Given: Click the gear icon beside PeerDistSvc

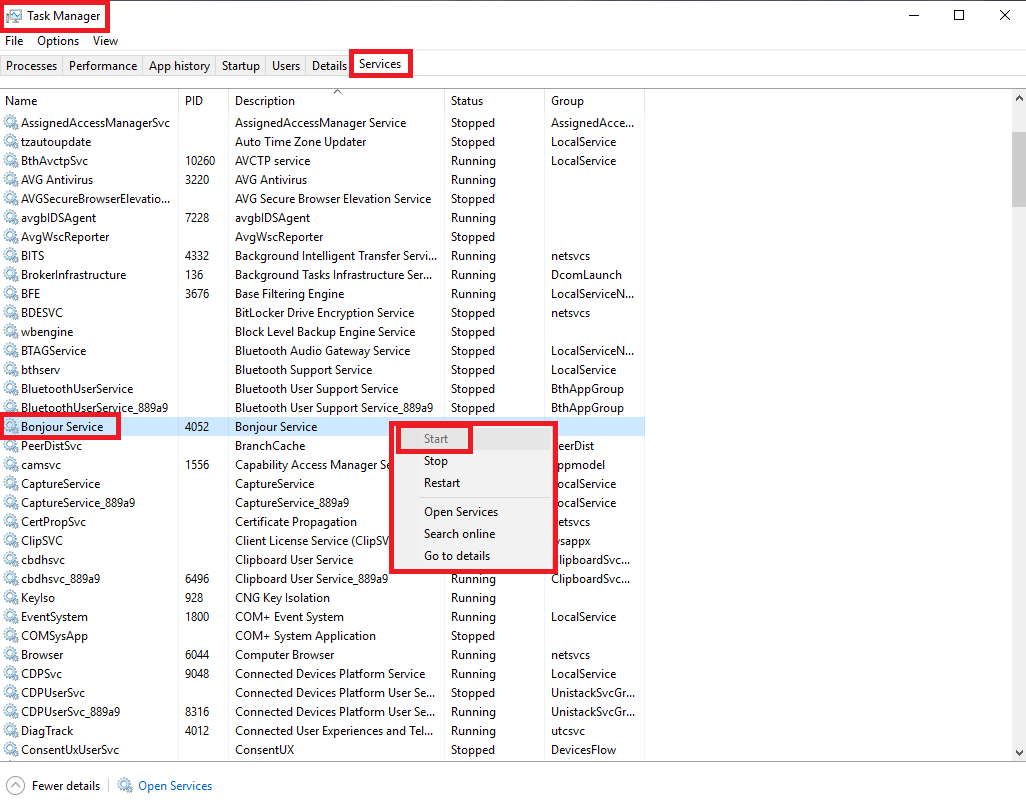Looking at the screenshot, I should 10,446.
